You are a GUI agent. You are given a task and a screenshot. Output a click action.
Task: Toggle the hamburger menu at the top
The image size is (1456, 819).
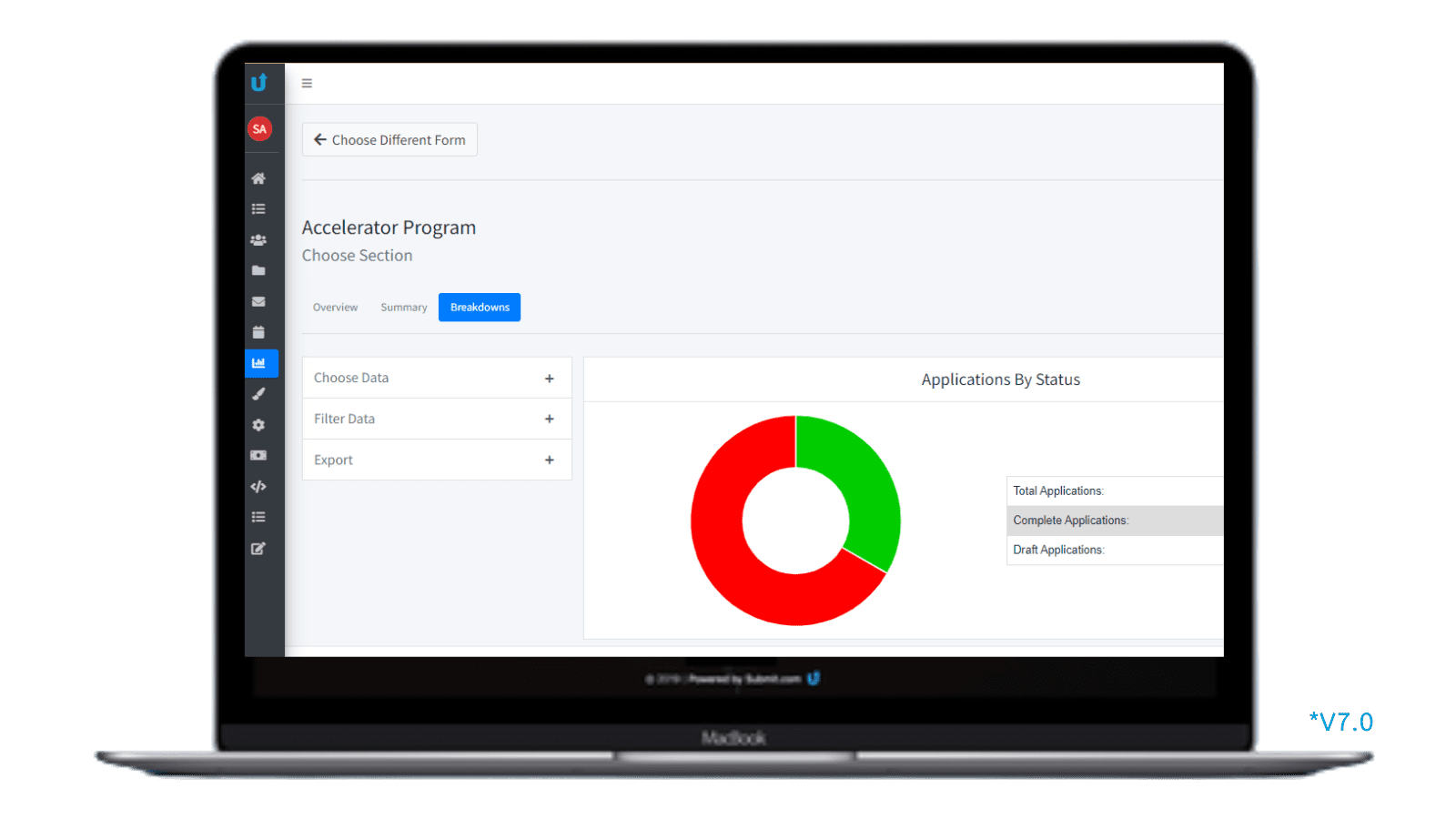(307, 83)
